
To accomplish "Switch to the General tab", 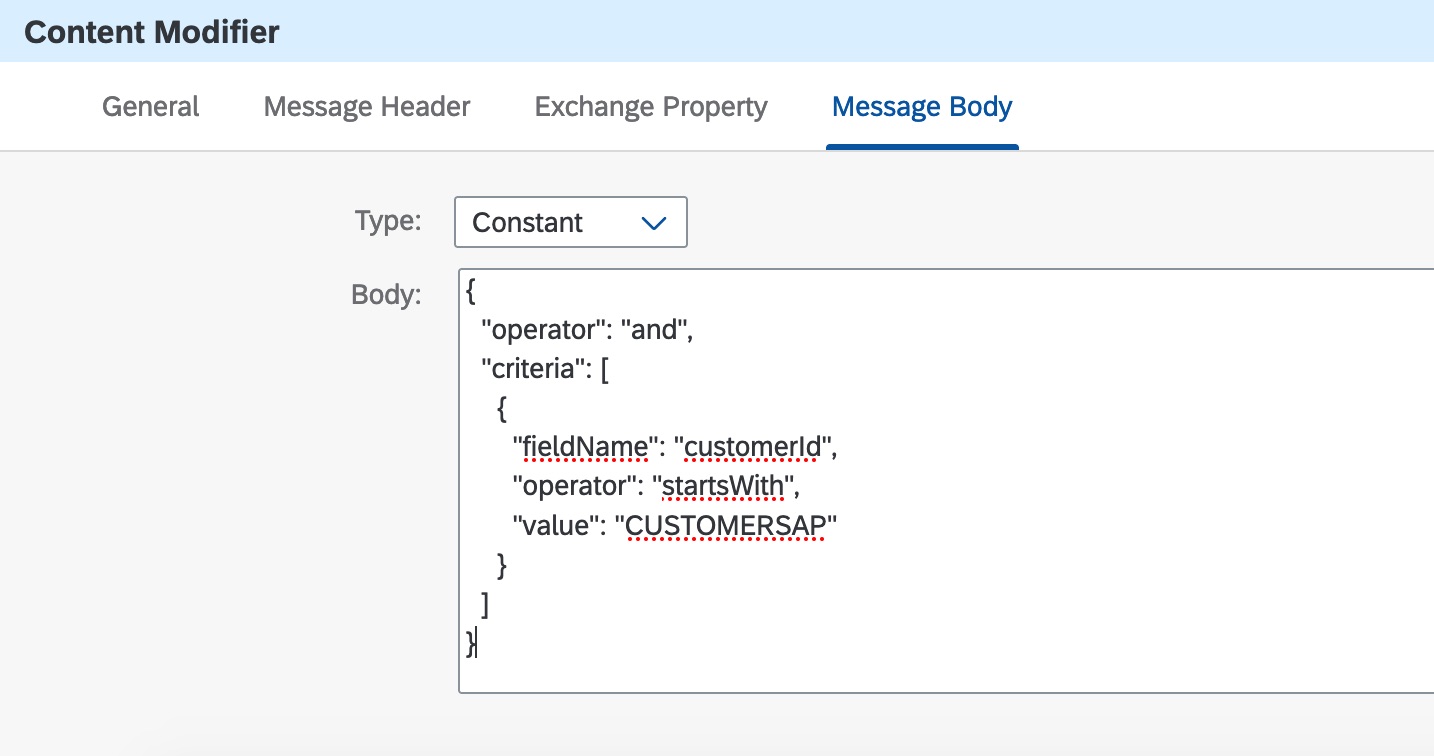I will 151,107.
